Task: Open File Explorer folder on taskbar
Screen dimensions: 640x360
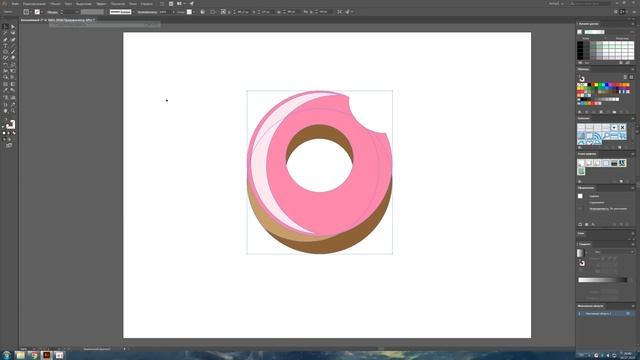Action: click(x=20, y=355)
